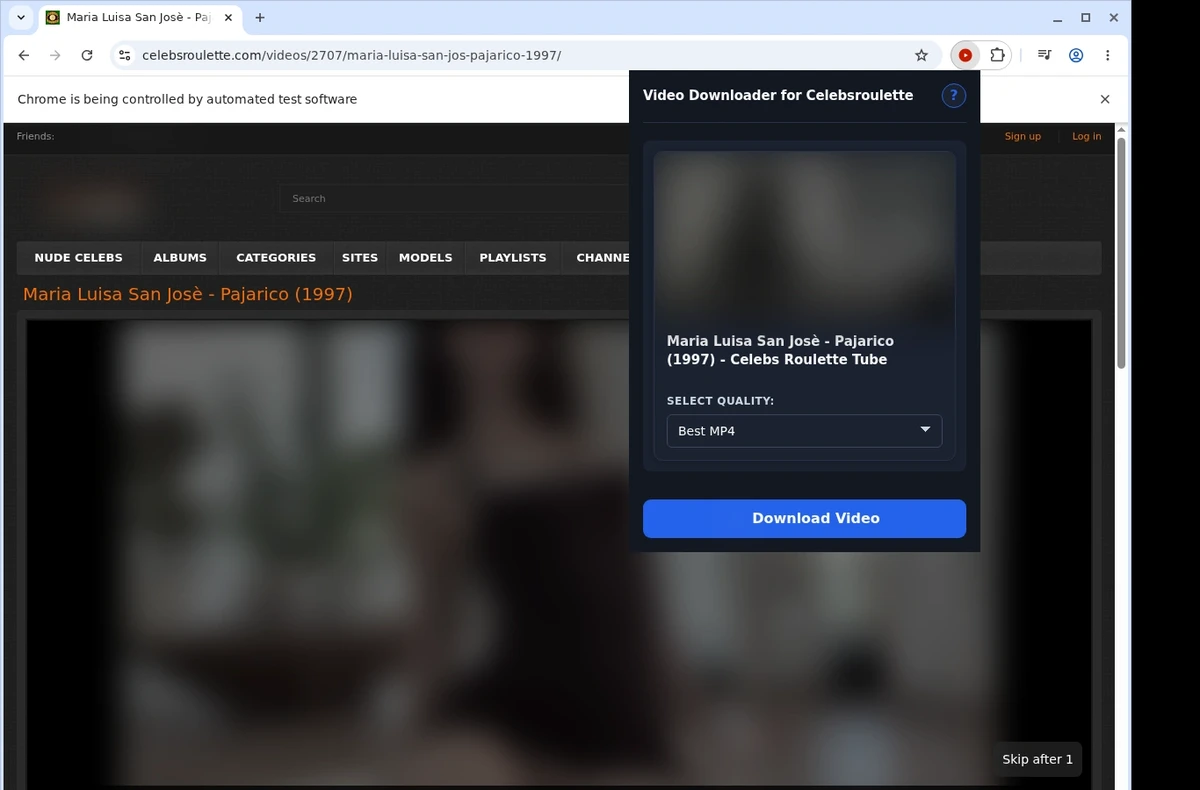
Task: Minimize the Chrome window
Action: point(1058,18)
